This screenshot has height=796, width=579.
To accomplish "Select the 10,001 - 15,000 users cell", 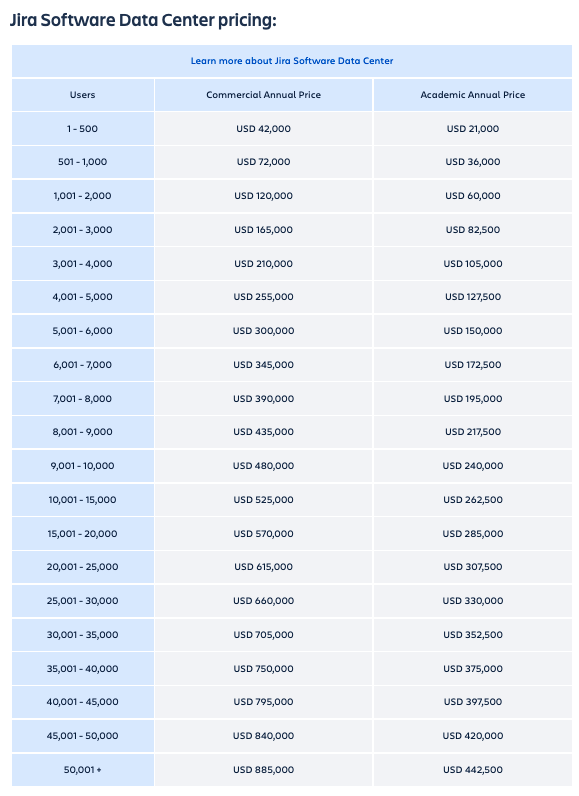I will [x=83, y=500].
